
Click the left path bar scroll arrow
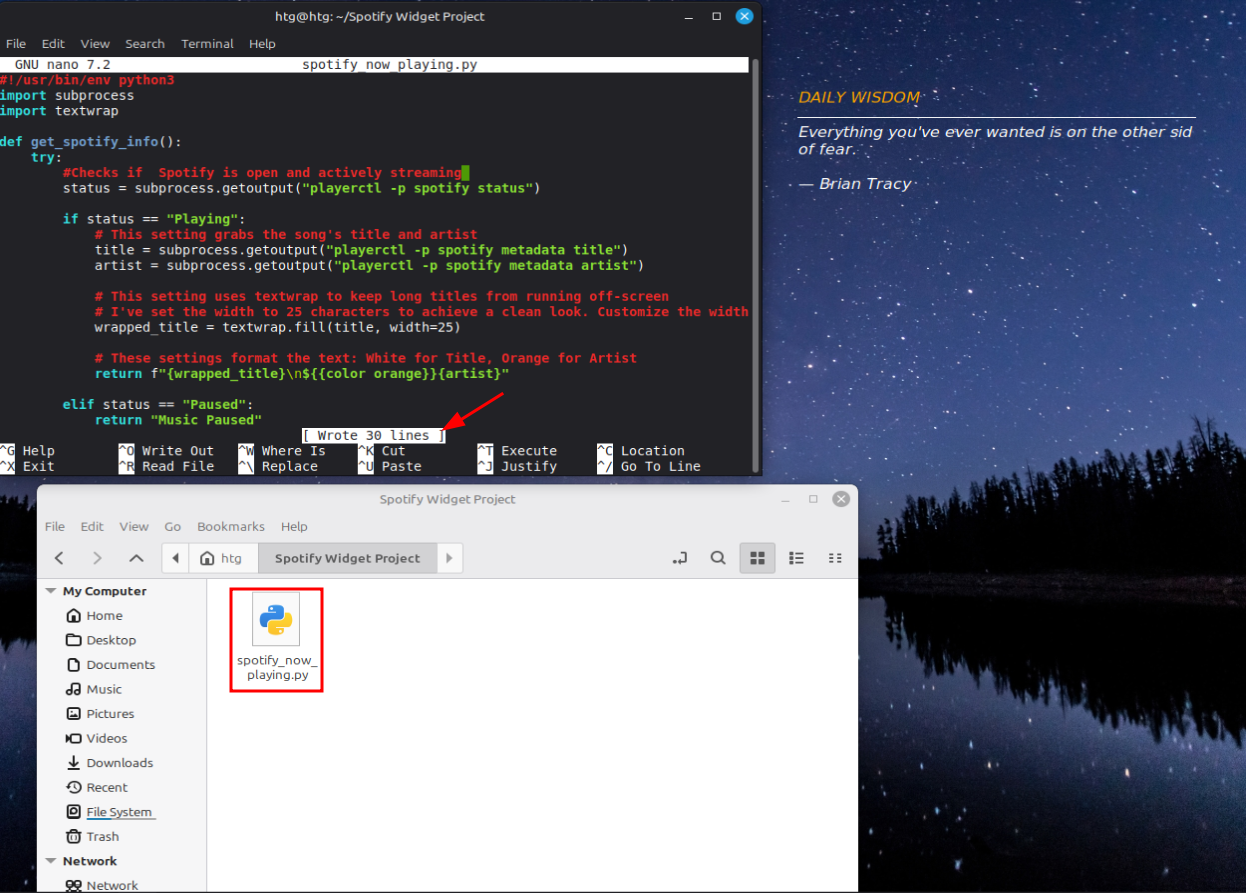tap(177, 558)
